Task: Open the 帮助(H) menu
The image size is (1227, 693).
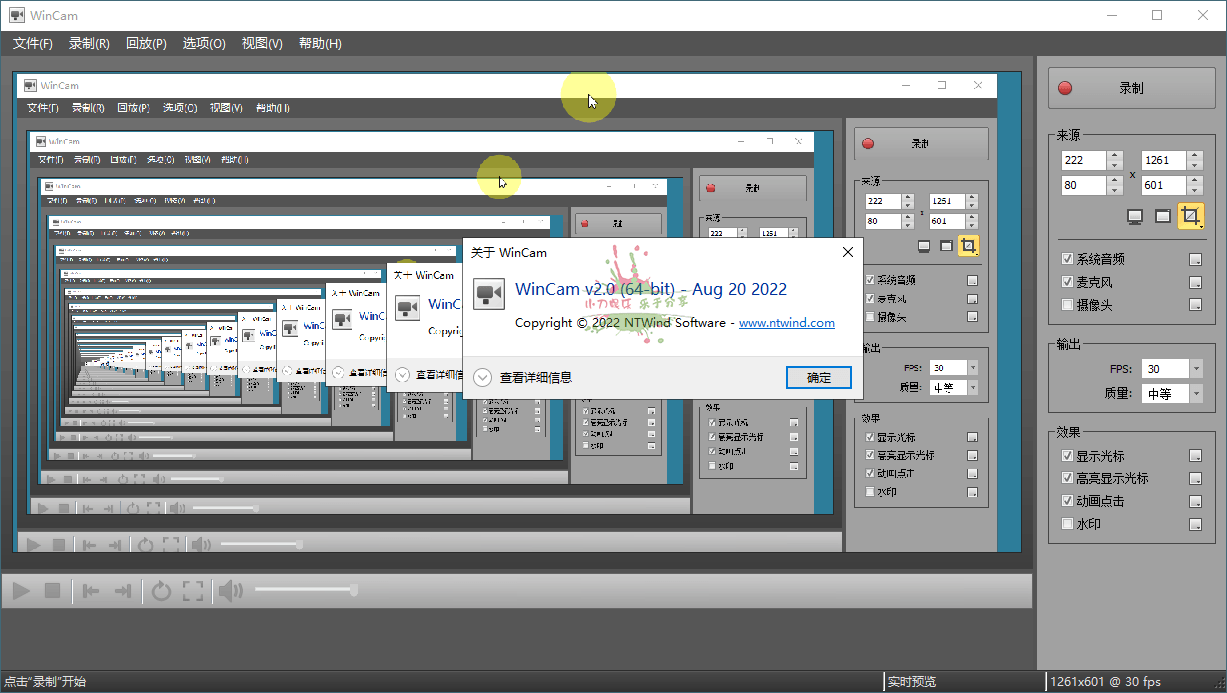Action: point(319,43)
